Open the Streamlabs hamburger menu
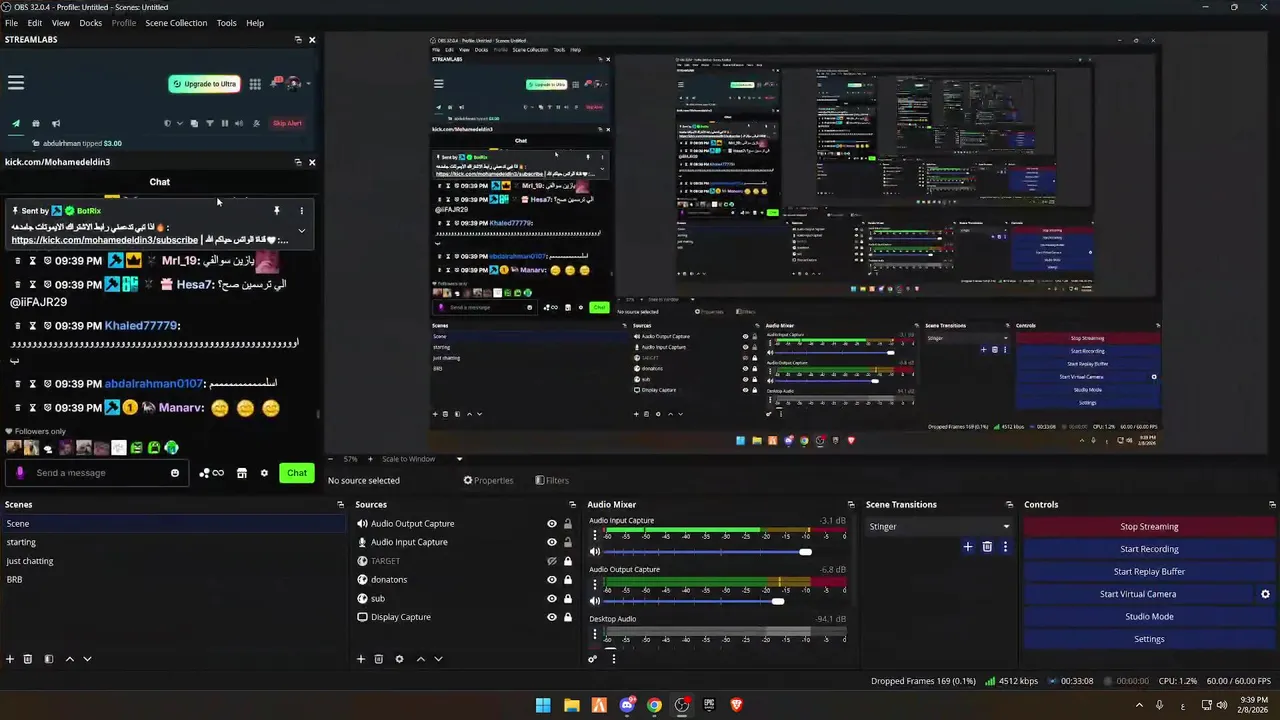Viewport: 1280px width, 720px height. [x=16, y=83]
